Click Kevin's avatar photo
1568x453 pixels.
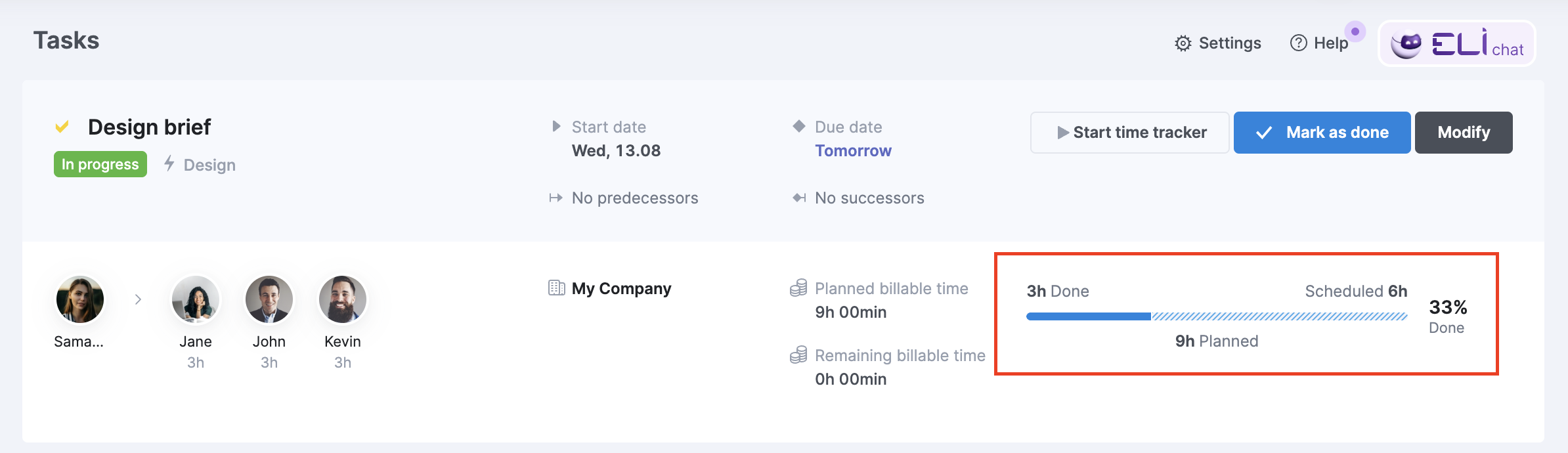(342, 299)
